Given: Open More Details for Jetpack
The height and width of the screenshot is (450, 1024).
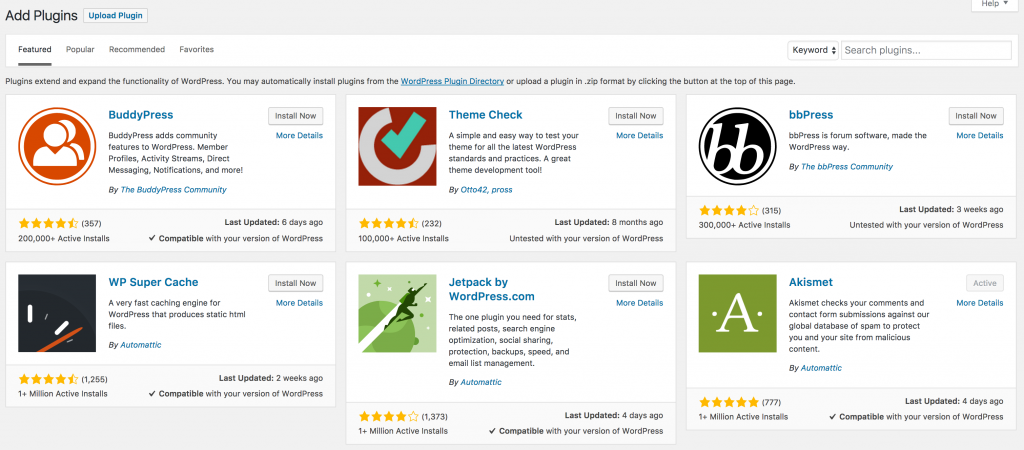Looking at the screenshot, I should (639, 303).
